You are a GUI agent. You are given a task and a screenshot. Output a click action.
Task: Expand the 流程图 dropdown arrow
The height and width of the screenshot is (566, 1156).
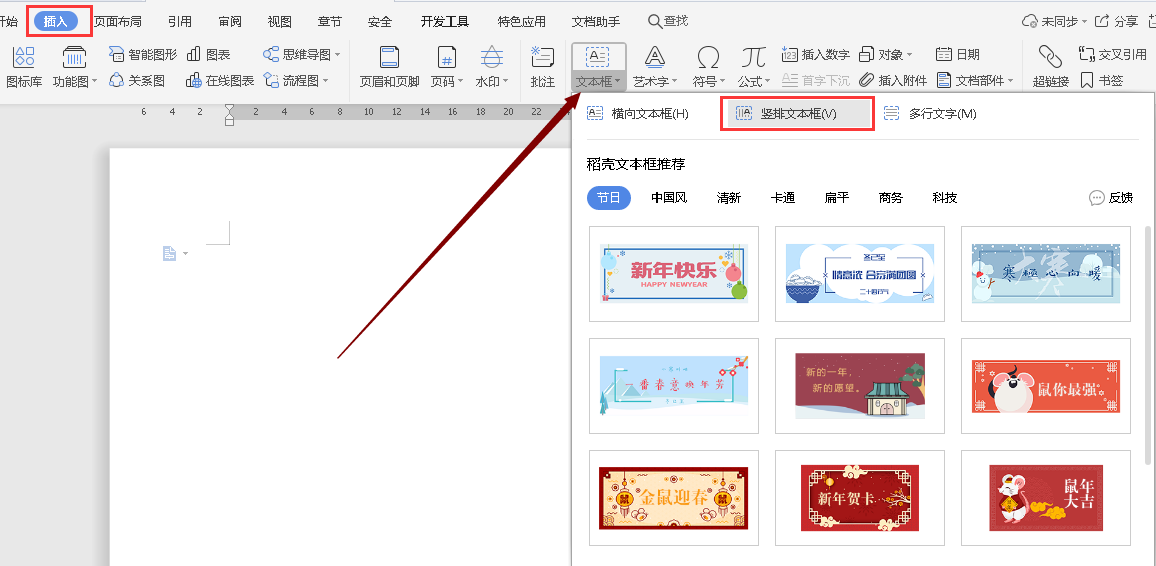coord(325,81)
